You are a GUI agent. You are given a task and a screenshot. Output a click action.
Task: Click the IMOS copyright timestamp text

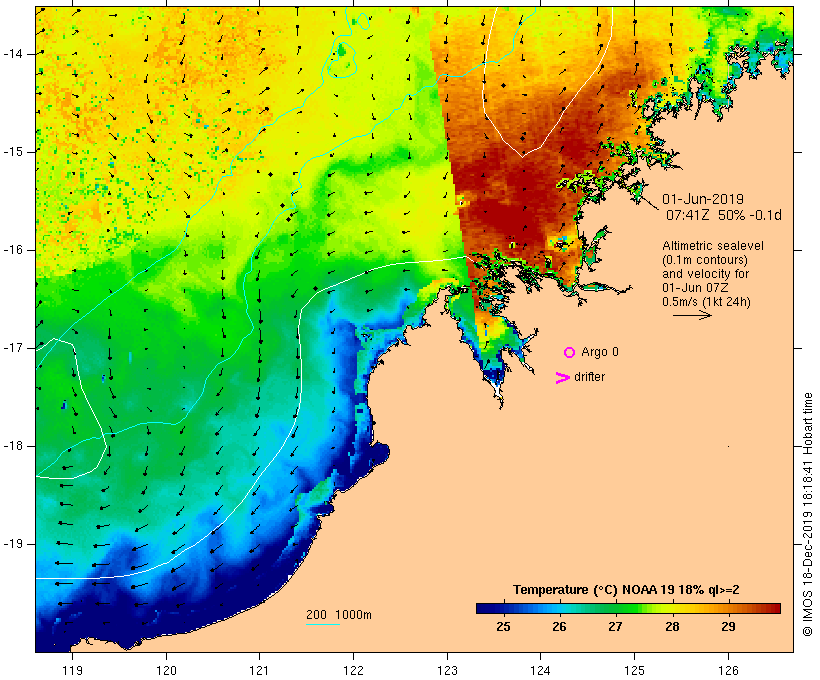point(807,514)
